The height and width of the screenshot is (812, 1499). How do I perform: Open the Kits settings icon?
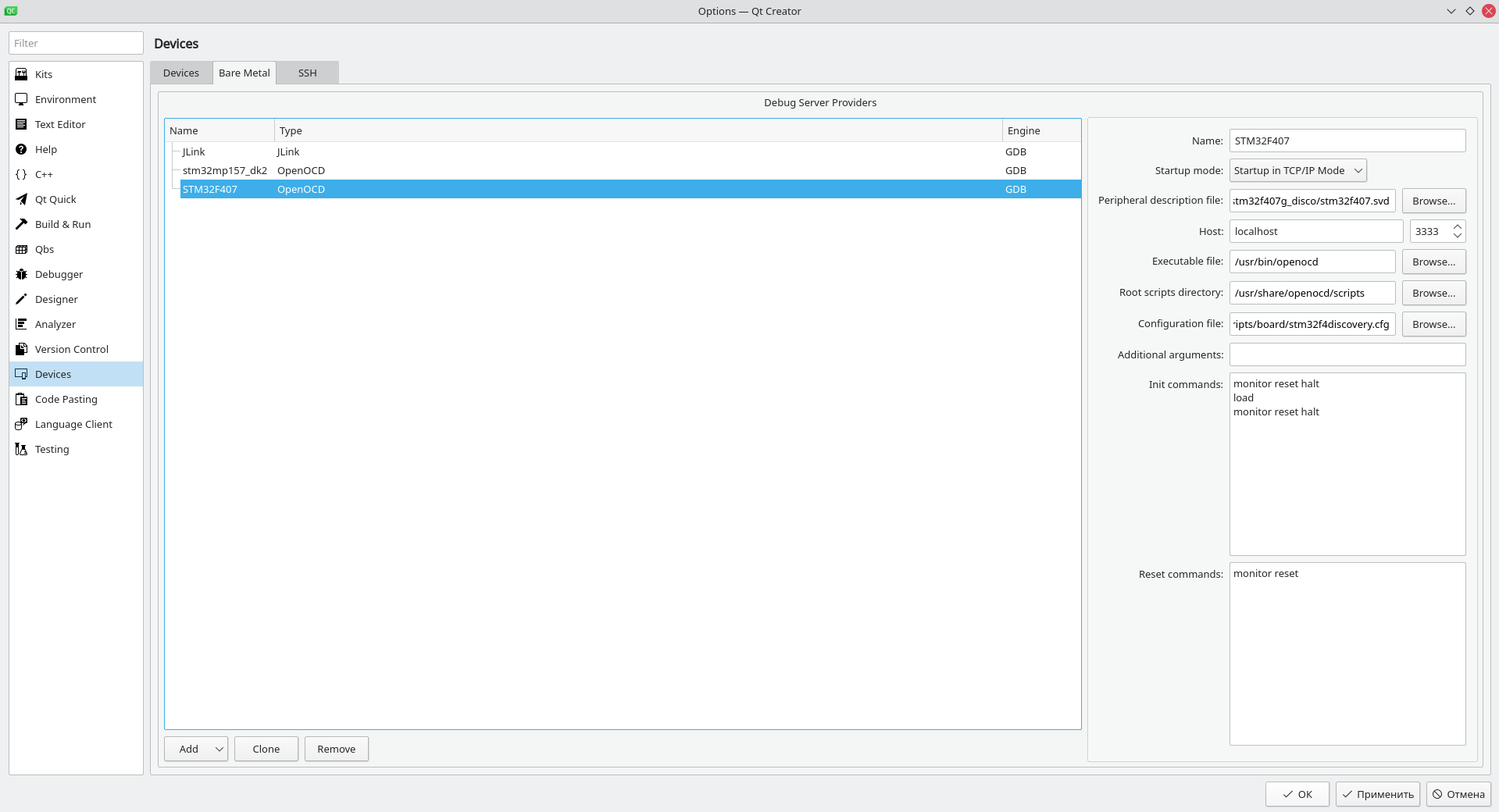[x=21, y=74]
